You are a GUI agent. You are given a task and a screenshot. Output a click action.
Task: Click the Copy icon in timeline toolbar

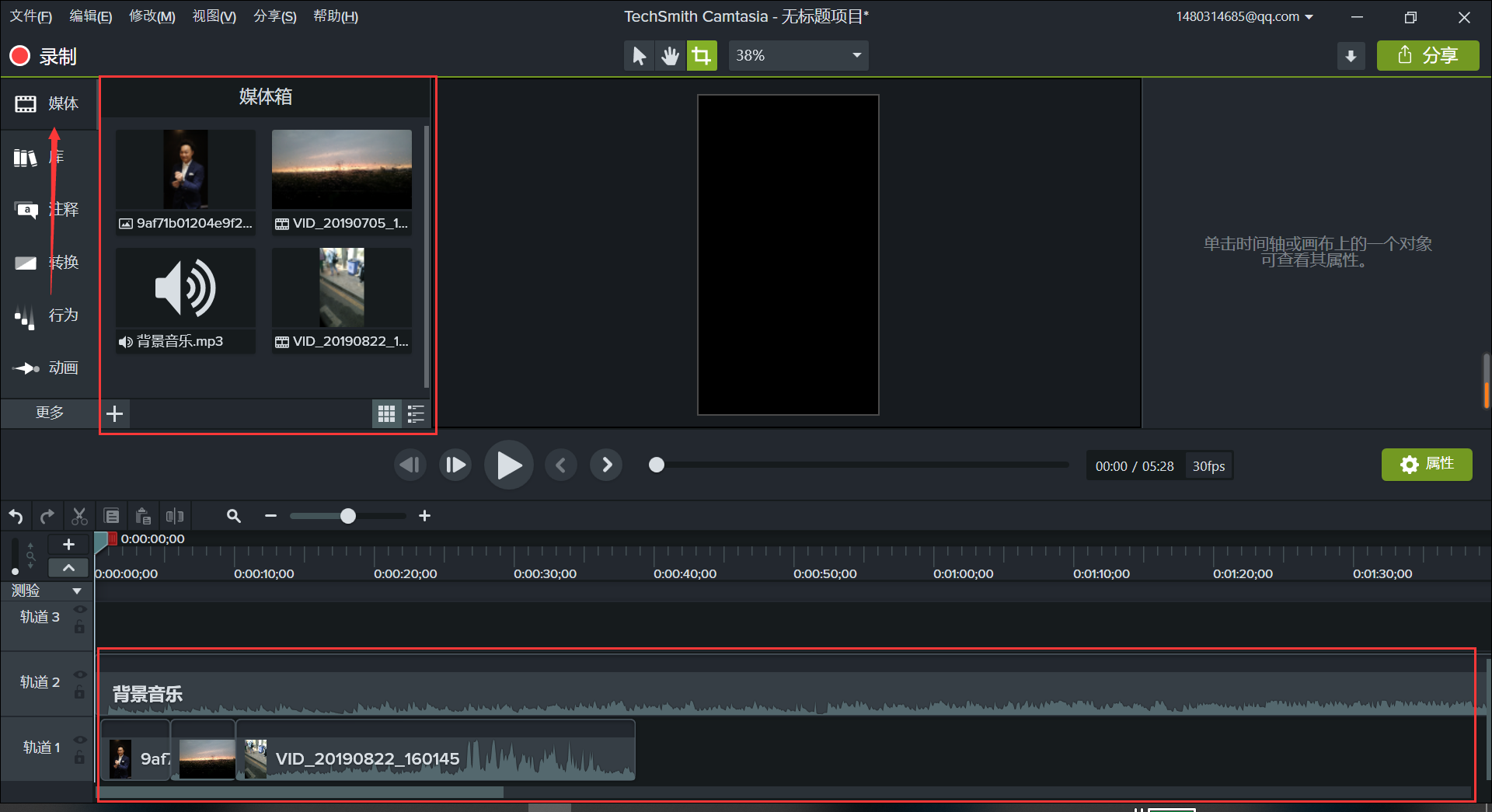(x=112, y=516)
